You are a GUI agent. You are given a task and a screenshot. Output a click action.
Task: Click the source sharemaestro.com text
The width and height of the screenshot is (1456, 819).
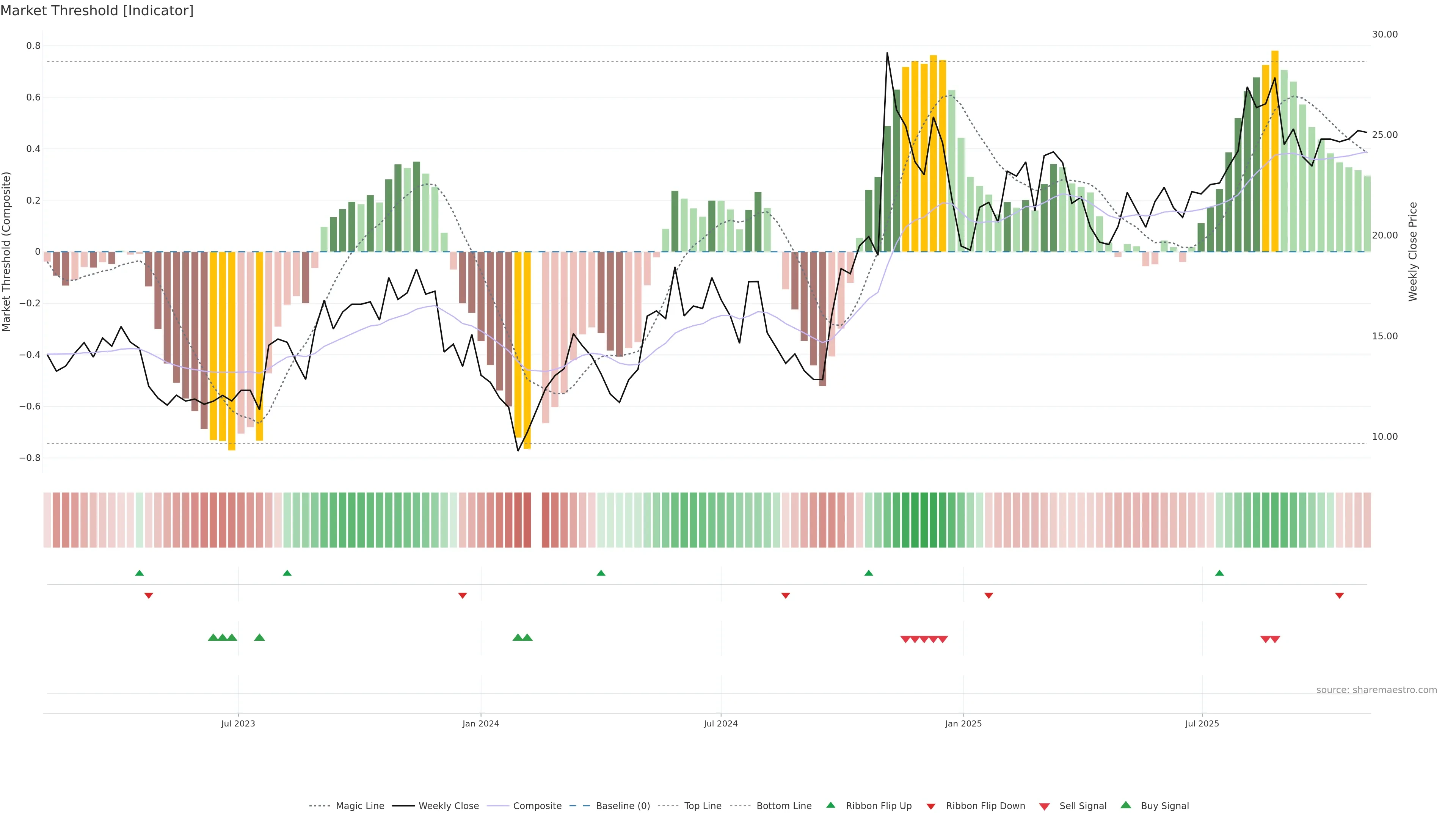coord(1376,690)
